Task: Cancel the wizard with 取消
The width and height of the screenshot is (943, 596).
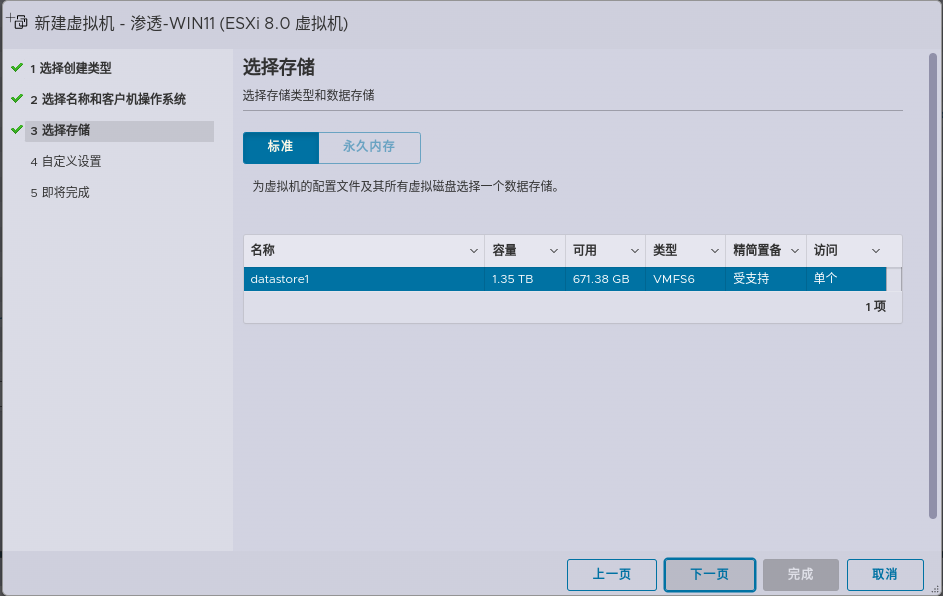Action: click(885, 574)
